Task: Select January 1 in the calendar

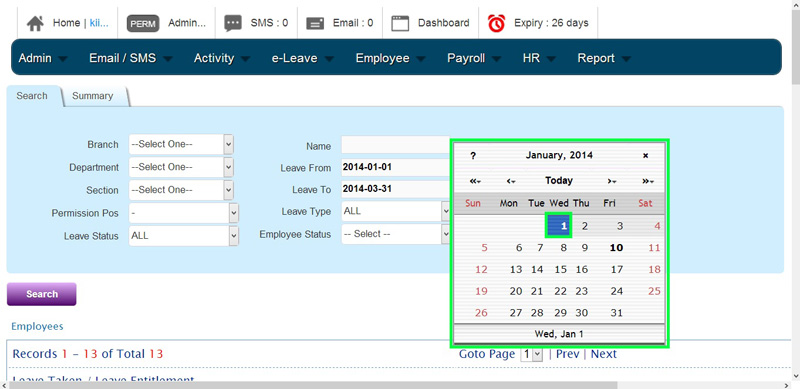Action: [559, 226]
